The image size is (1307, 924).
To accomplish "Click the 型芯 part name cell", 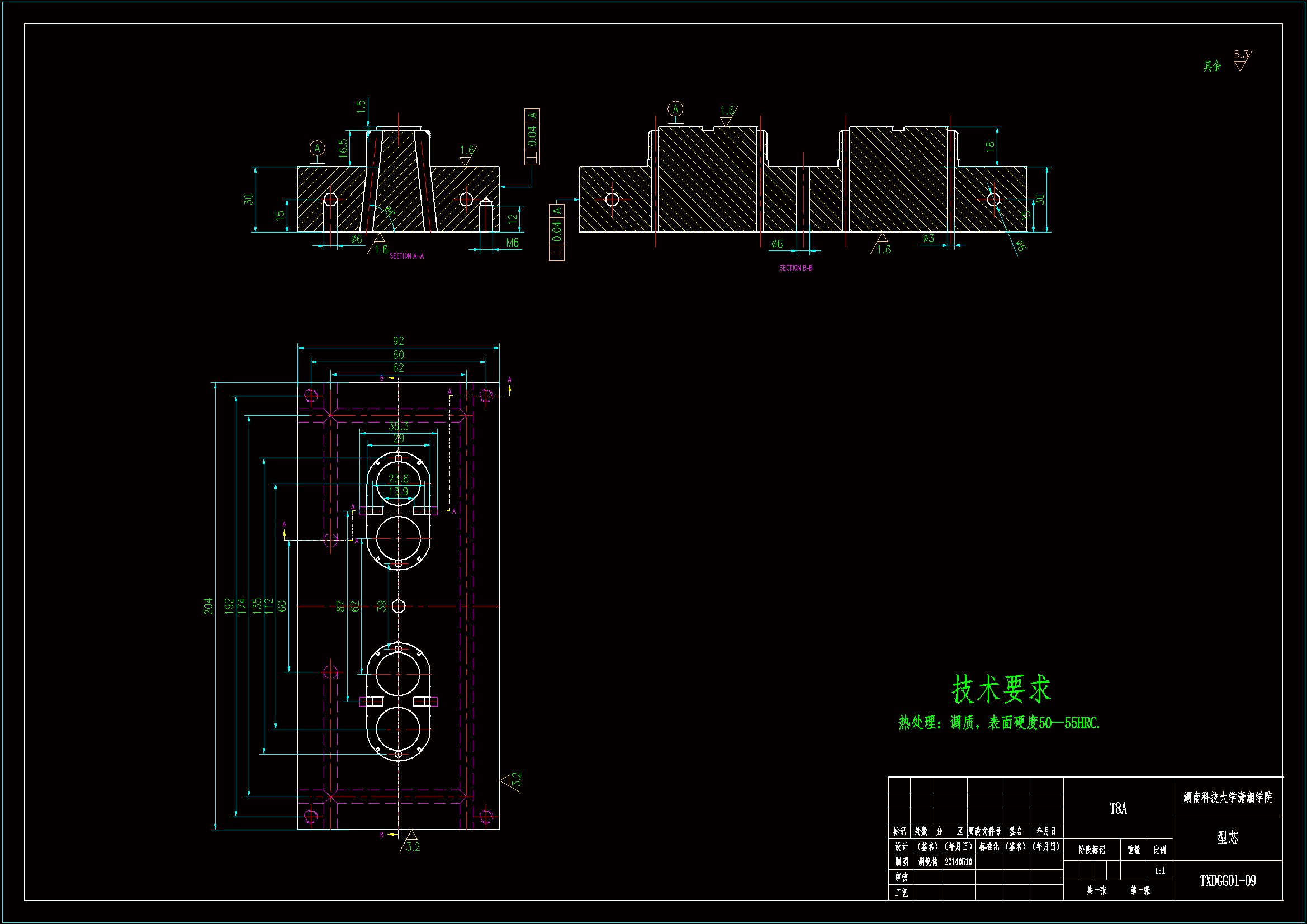I will tap(1227, 837).
